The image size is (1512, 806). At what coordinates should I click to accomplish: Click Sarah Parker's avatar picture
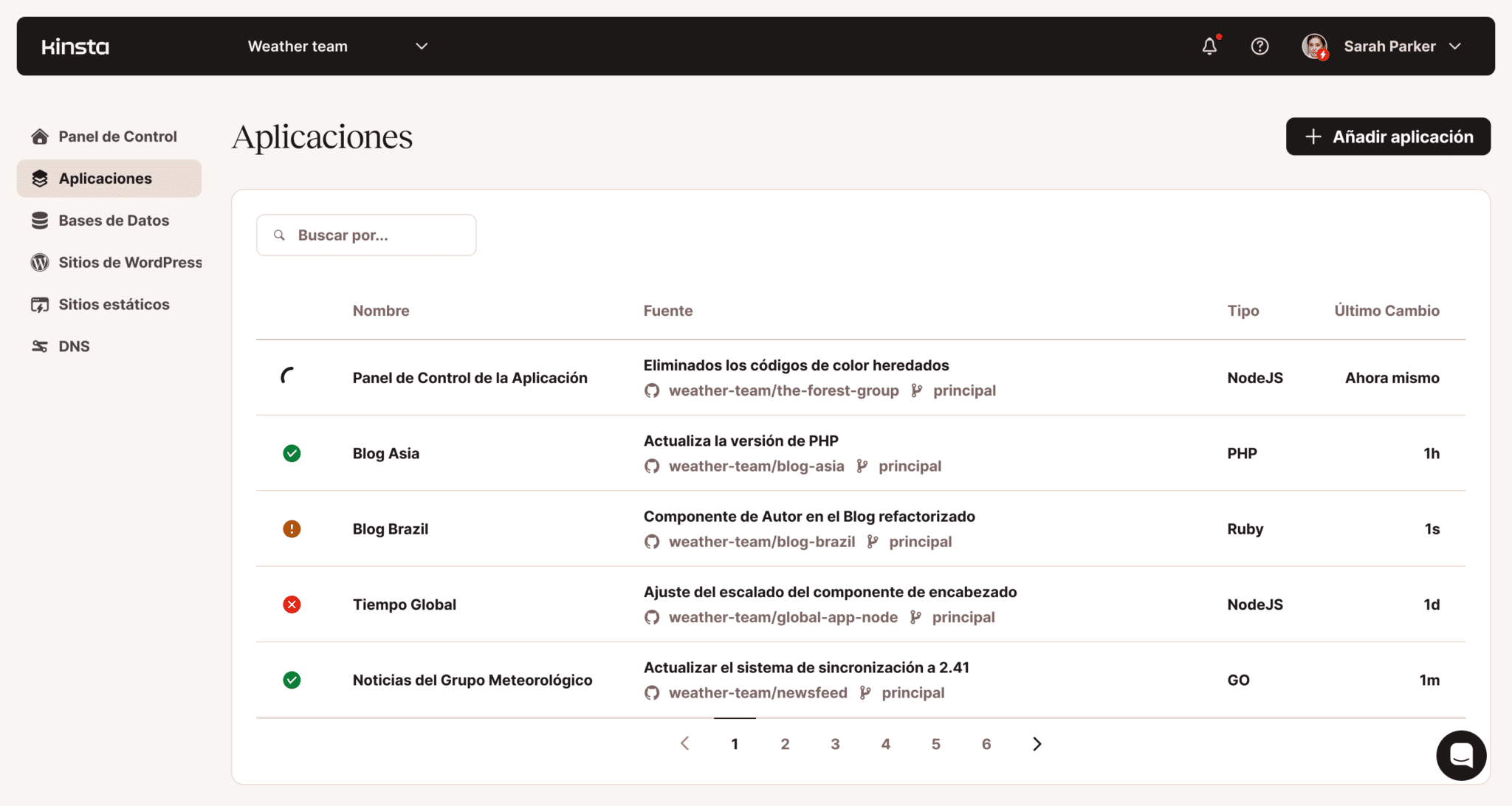pos(1314,46)
